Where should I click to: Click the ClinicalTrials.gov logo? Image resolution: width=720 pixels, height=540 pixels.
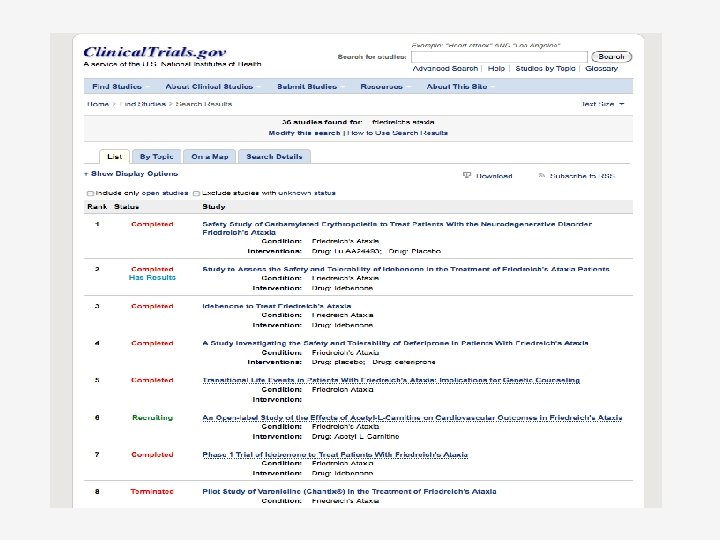[154, 52]
